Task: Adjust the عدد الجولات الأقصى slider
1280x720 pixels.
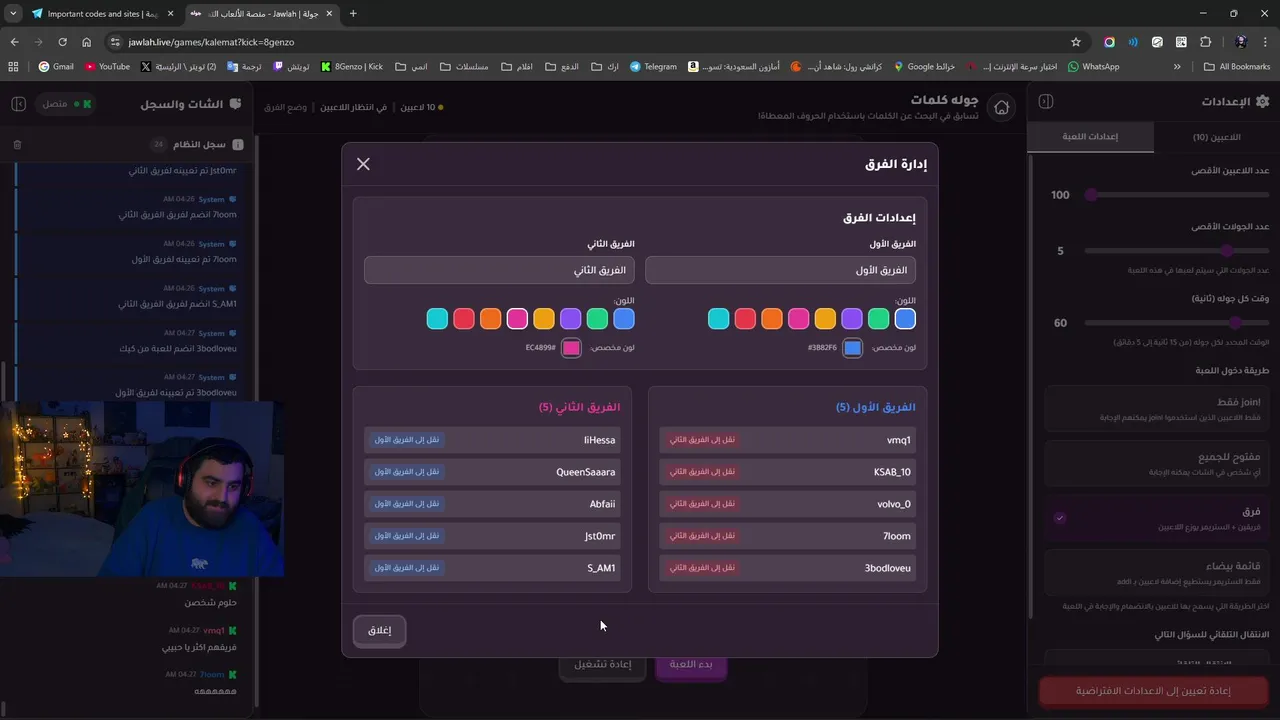Action: (x=1177, y=251)
